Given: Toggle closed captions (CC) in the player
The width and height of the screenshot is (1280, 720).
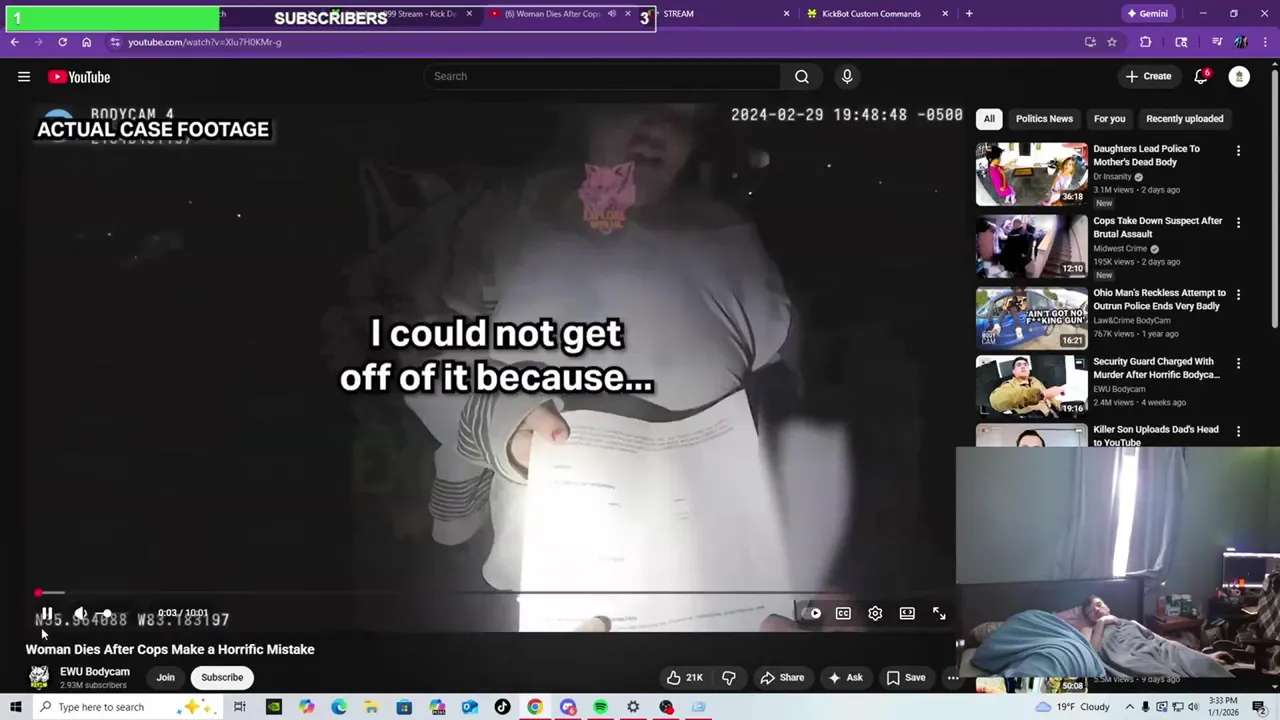Looking at the screenshot, I should (843, 614).
